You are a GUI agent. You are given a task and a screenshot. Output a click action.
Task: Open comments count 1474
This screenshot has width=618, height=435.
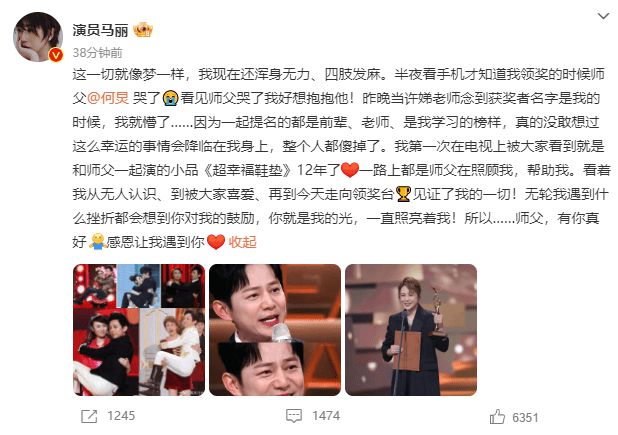click(326, 416)
